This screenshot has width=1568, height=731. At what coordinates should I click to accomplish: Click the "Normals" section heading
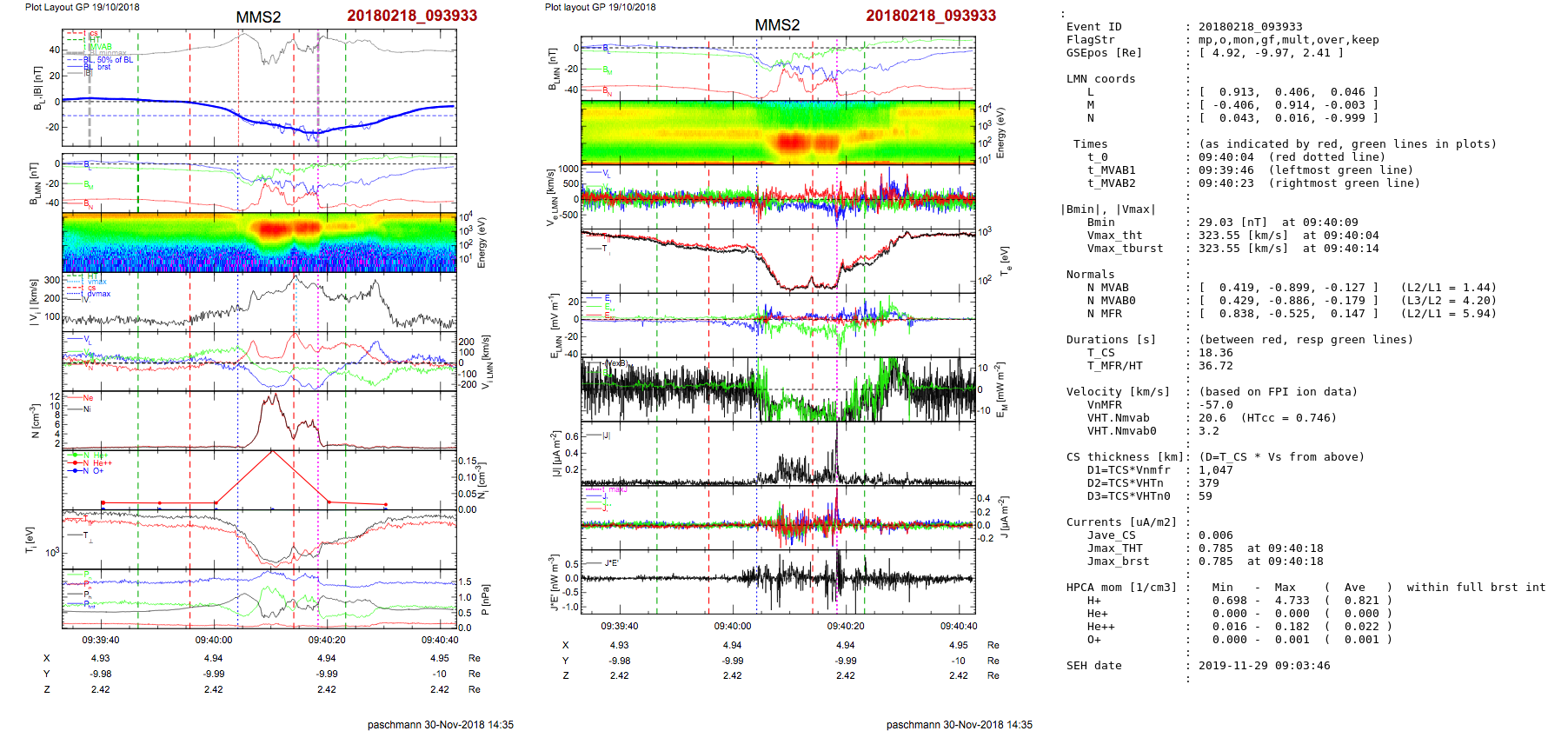coord(1090,275)
